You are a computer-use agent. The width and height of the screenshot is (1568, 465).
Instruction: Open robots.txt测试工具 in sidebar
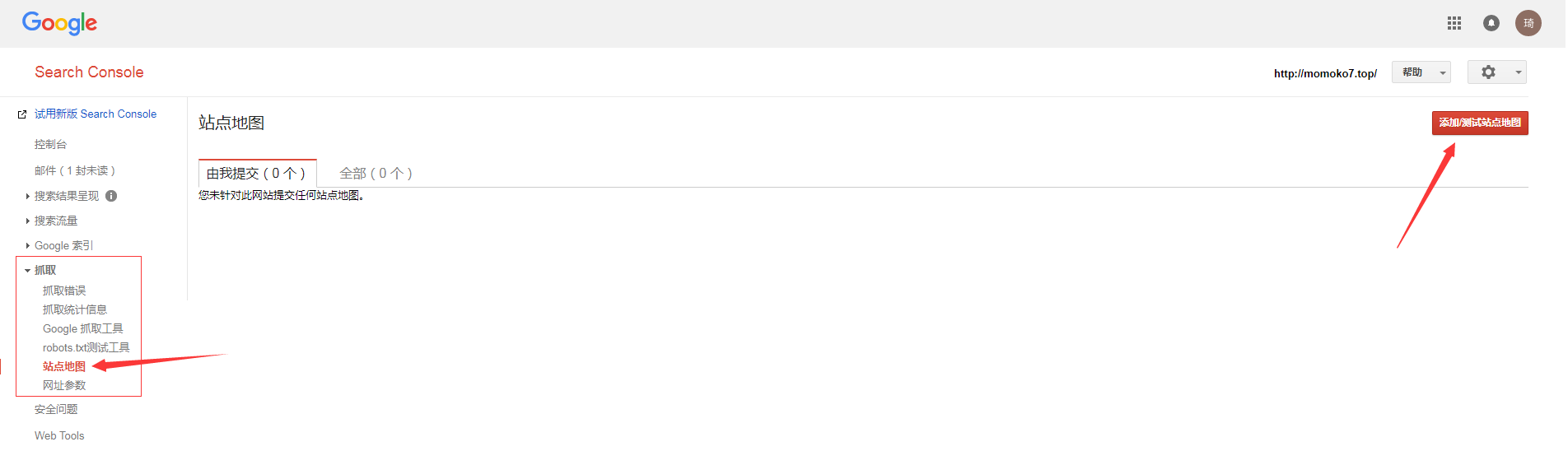[x=86, y=347]
